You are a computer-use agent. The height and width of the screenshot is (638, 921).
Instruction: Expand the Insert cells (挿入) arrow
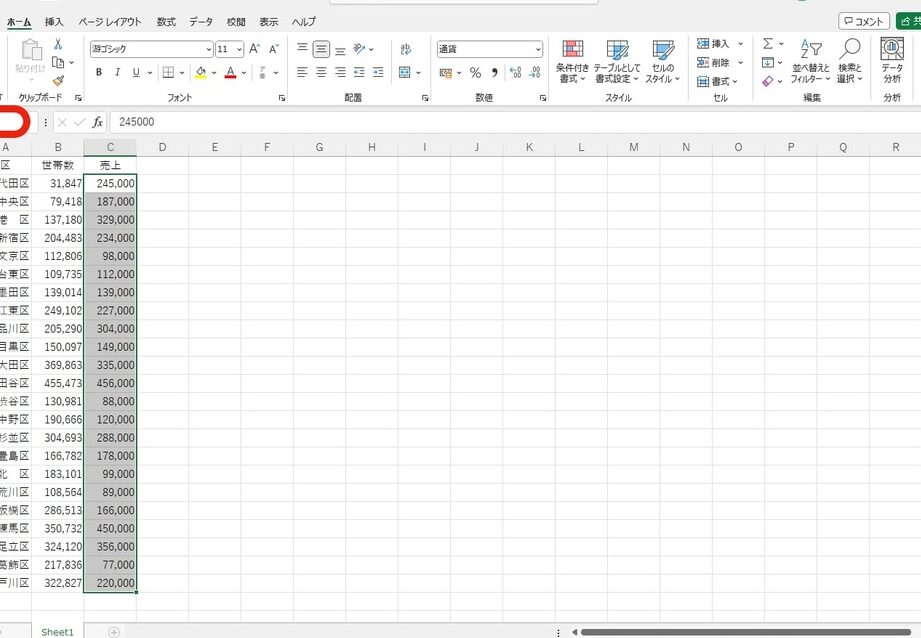(741, 43)
